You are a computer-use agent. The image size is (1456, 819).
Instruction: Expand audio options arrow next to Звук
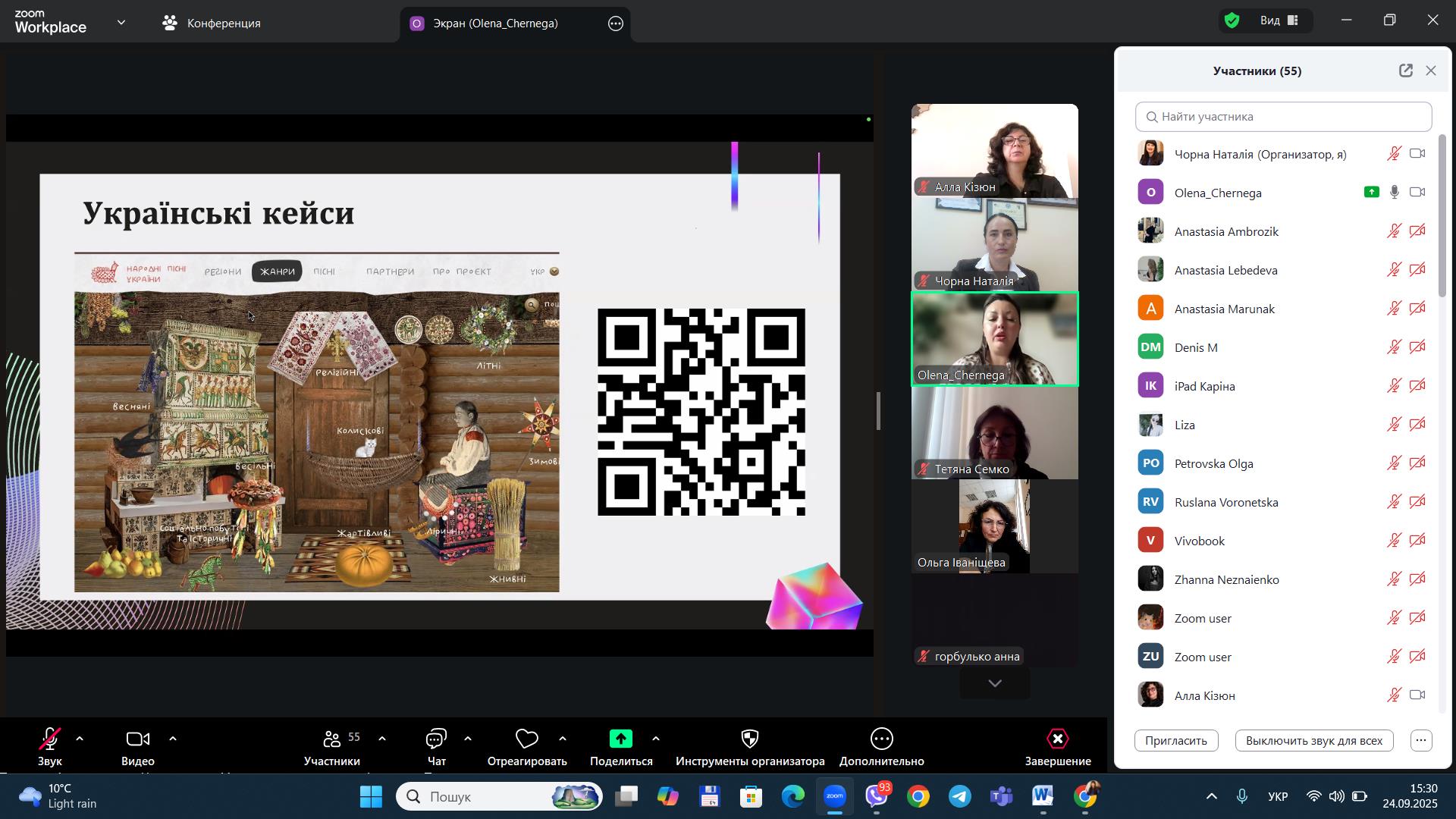tap(80, 739)
